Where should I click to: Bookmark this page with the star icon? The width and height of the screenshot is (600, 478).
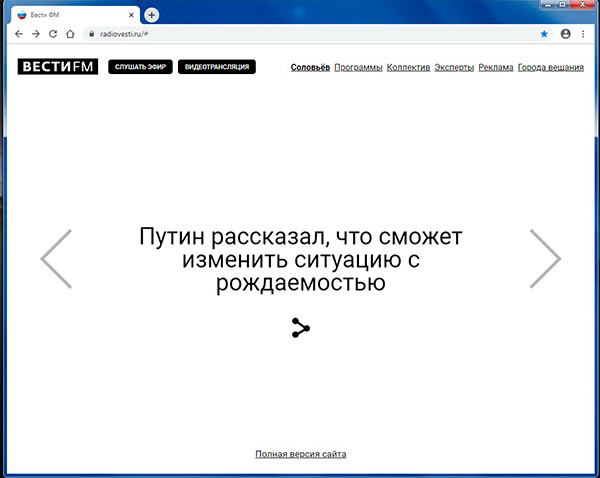pos(544,33)
